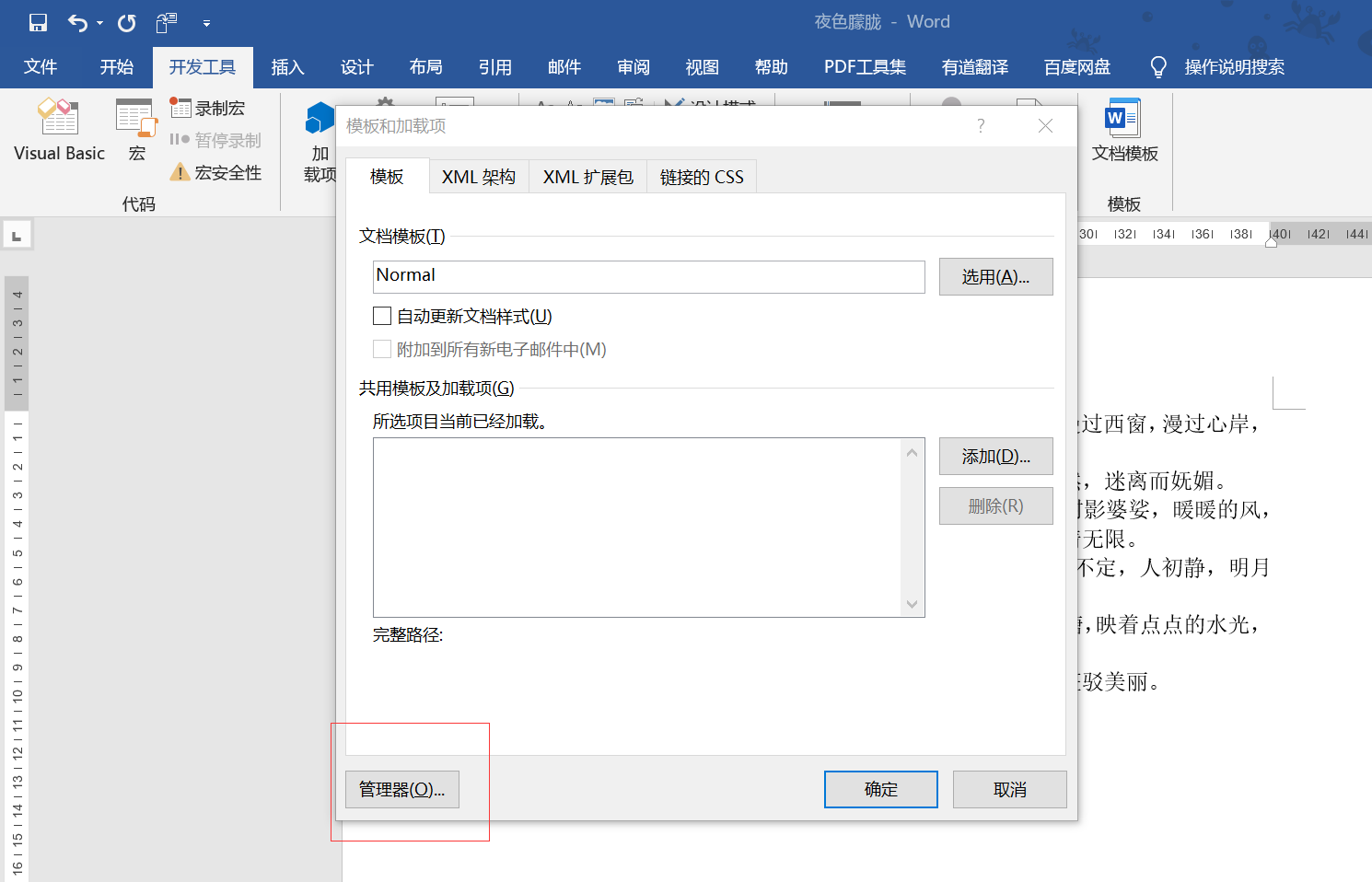Click the lightbulb Tell Me icon
The height and width of the screenshot is (882, 1372).
pyautogui.click(x=1158, y=67)
